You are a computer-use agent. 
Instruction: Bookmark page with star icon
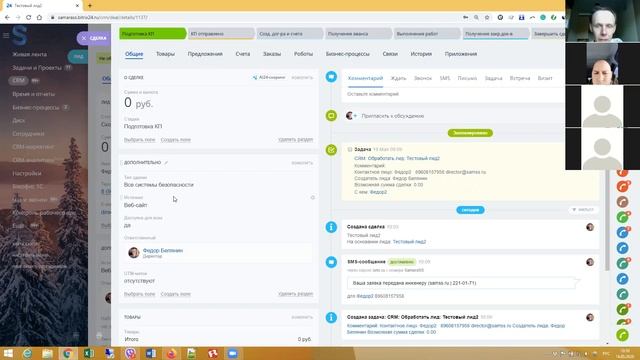pyautogui.click(x=487, y=18)
